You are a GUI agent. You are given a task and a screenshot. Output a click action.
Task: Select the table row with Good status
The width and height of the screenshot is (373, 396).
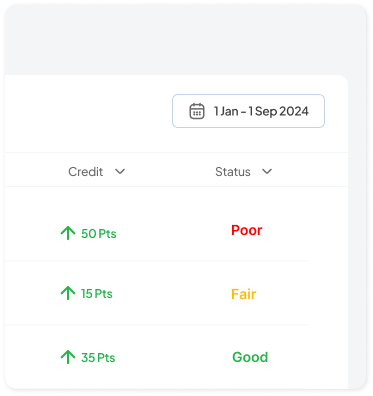[156, 357]
